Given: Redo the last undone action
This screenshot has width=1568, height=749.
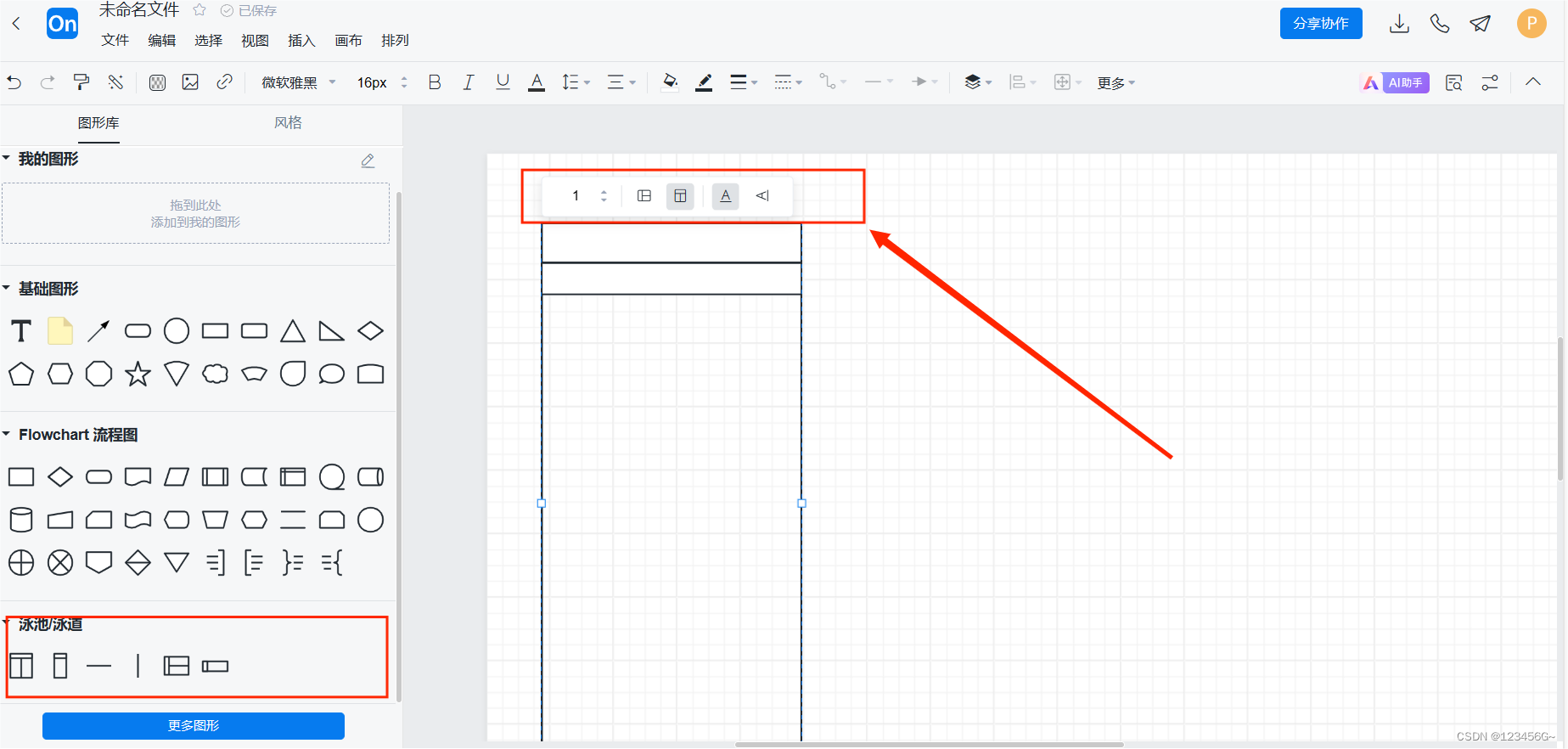Looking at the screenshot, I should click(48, 82).
